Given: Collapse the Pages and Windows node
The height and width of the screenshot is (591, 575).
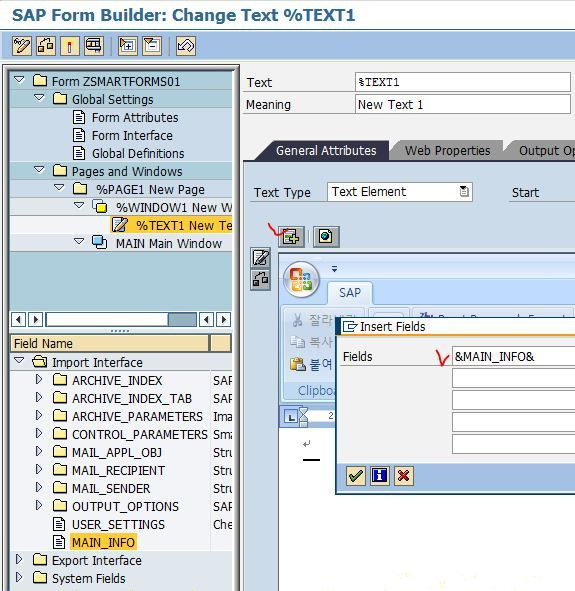Looking at the screenshot, I should point(39,170).
